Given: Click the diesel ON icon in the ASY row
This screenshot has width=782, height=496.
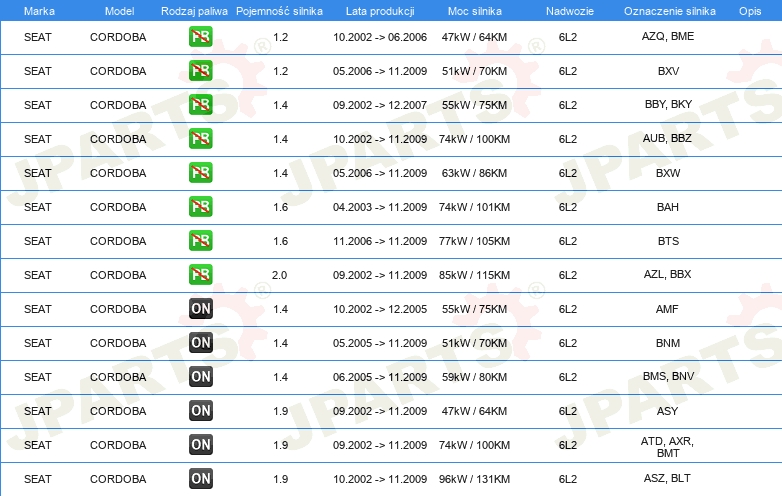Looking at the screenshot, I should 200,411.
